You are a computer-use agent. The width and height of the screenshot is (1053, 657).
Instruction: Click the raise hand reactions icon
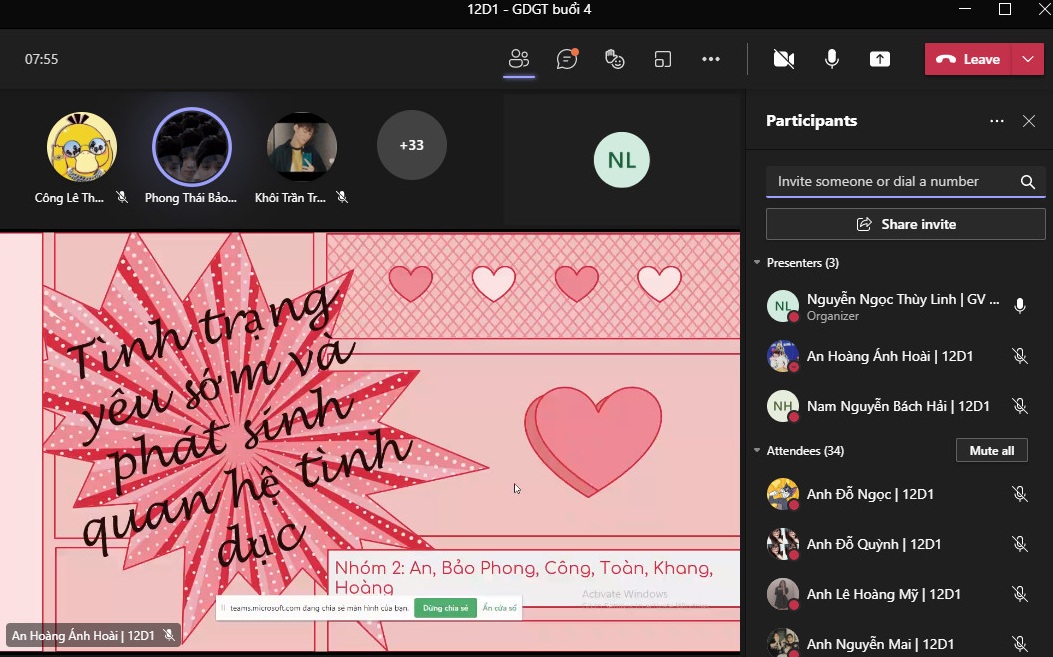(615, 59)
